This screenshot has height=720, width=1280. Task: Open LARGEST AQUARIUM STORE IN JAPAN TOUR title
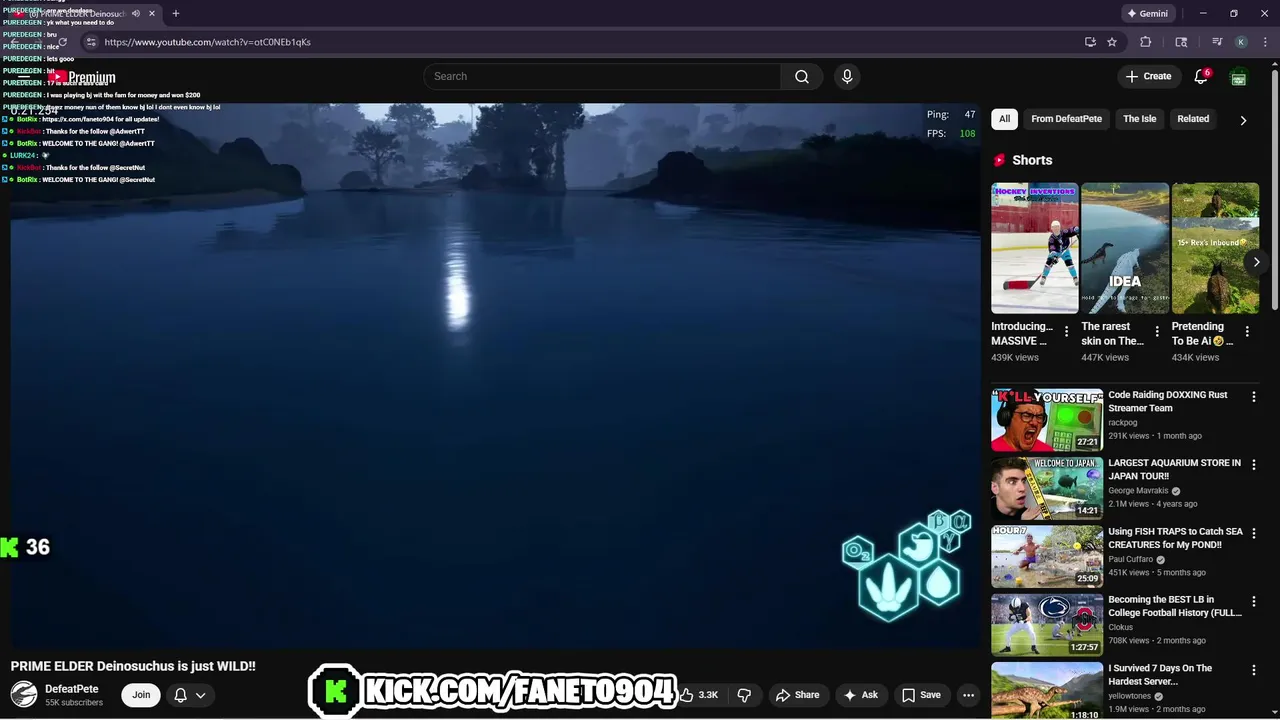(x=1174, y=469)
